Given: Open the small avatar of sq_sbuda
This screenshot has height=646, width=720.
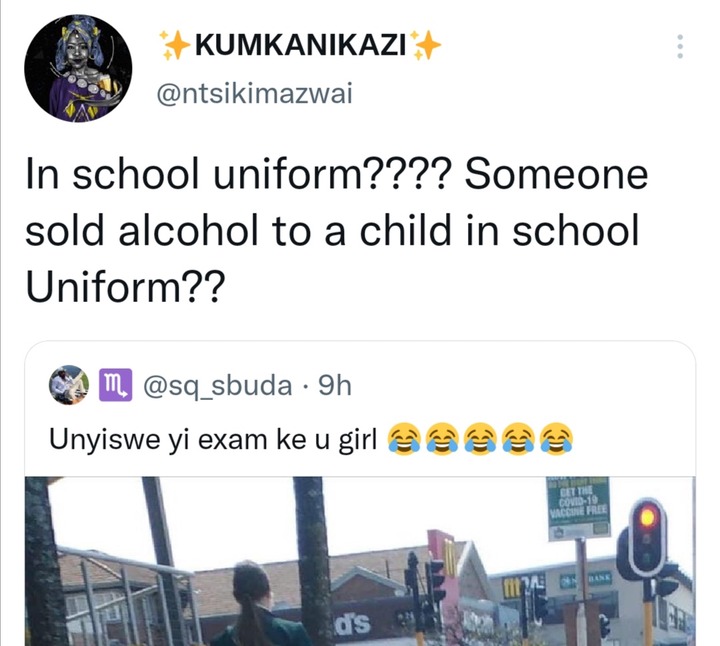Looking at the screenshot, I should pos(69,385).
